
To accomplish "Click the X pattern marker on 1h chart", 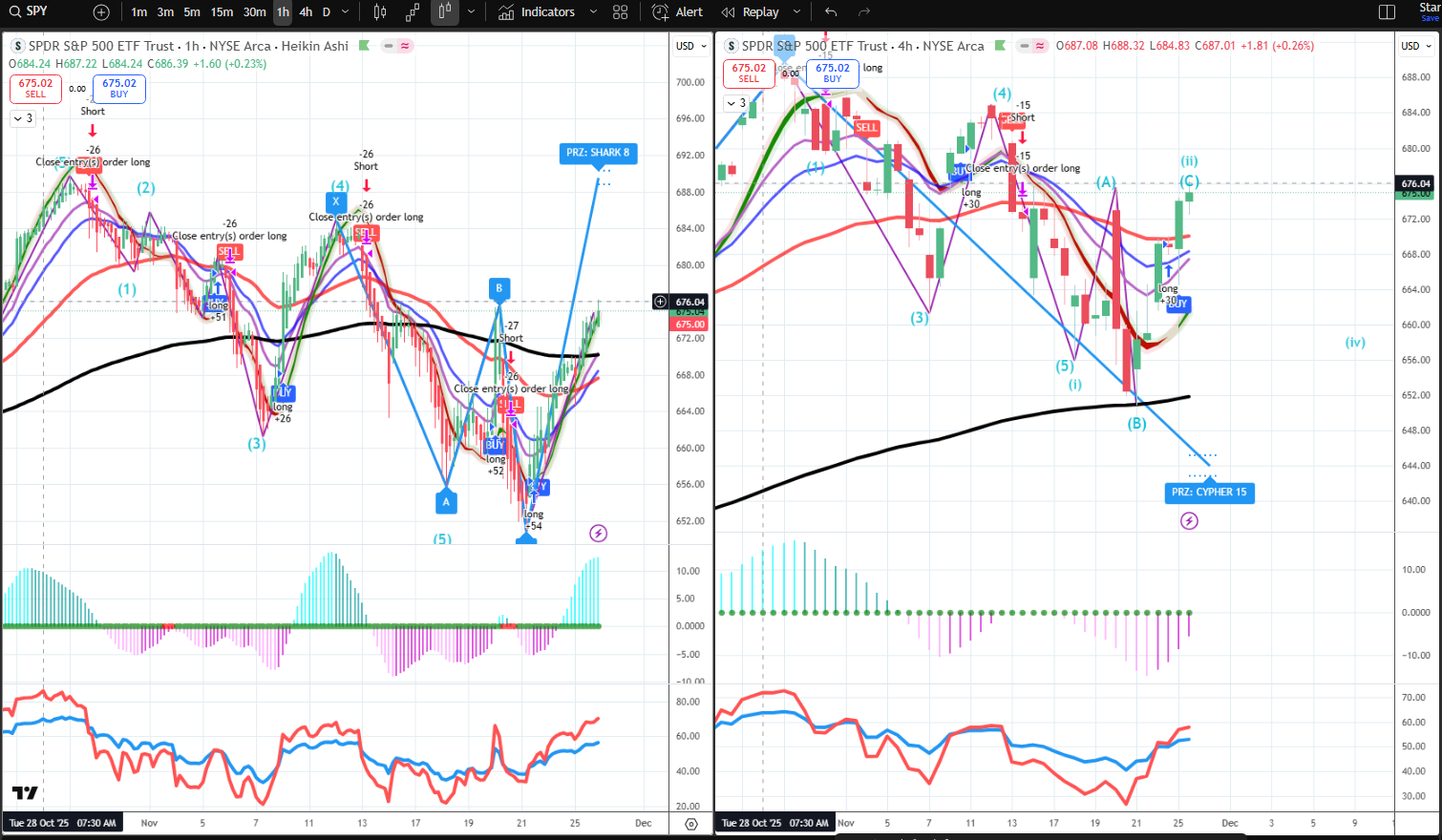I will tap(335, 201).
